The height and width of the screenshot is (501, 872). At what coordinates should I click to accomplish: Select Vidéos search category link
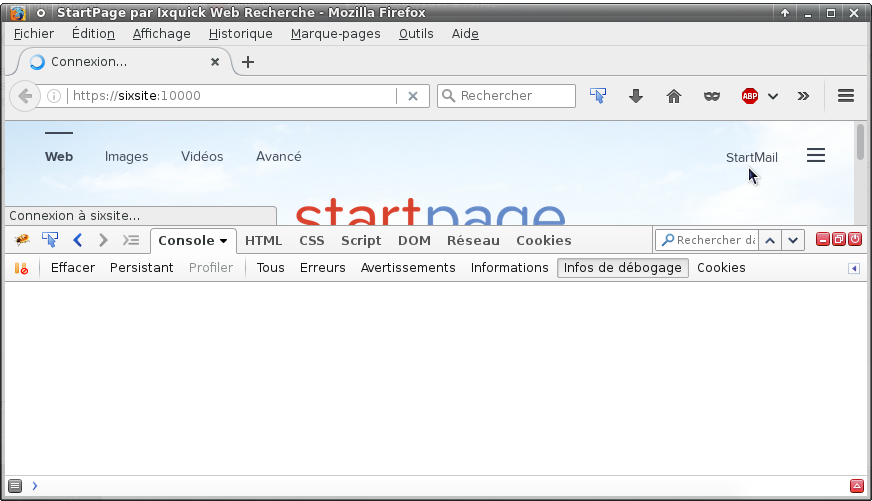click(x=202, y=156)
